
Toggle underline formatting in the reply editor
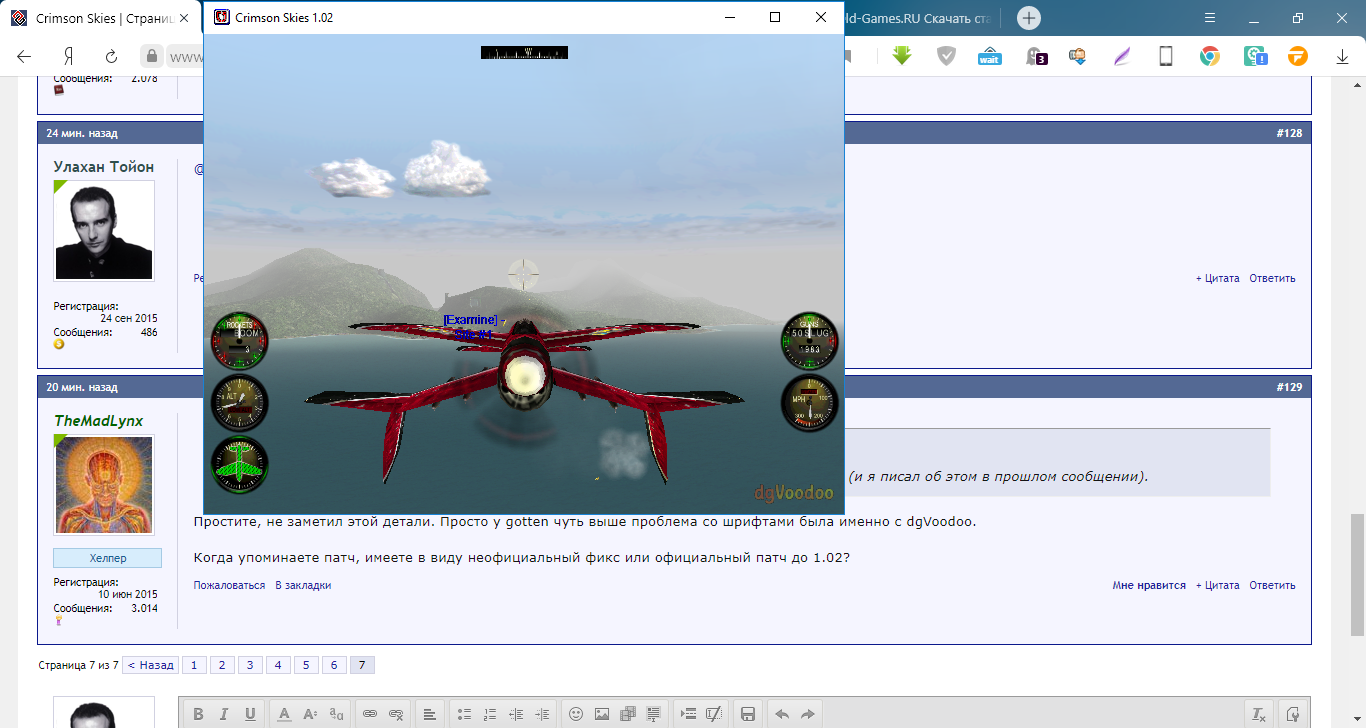pos(250,714)
